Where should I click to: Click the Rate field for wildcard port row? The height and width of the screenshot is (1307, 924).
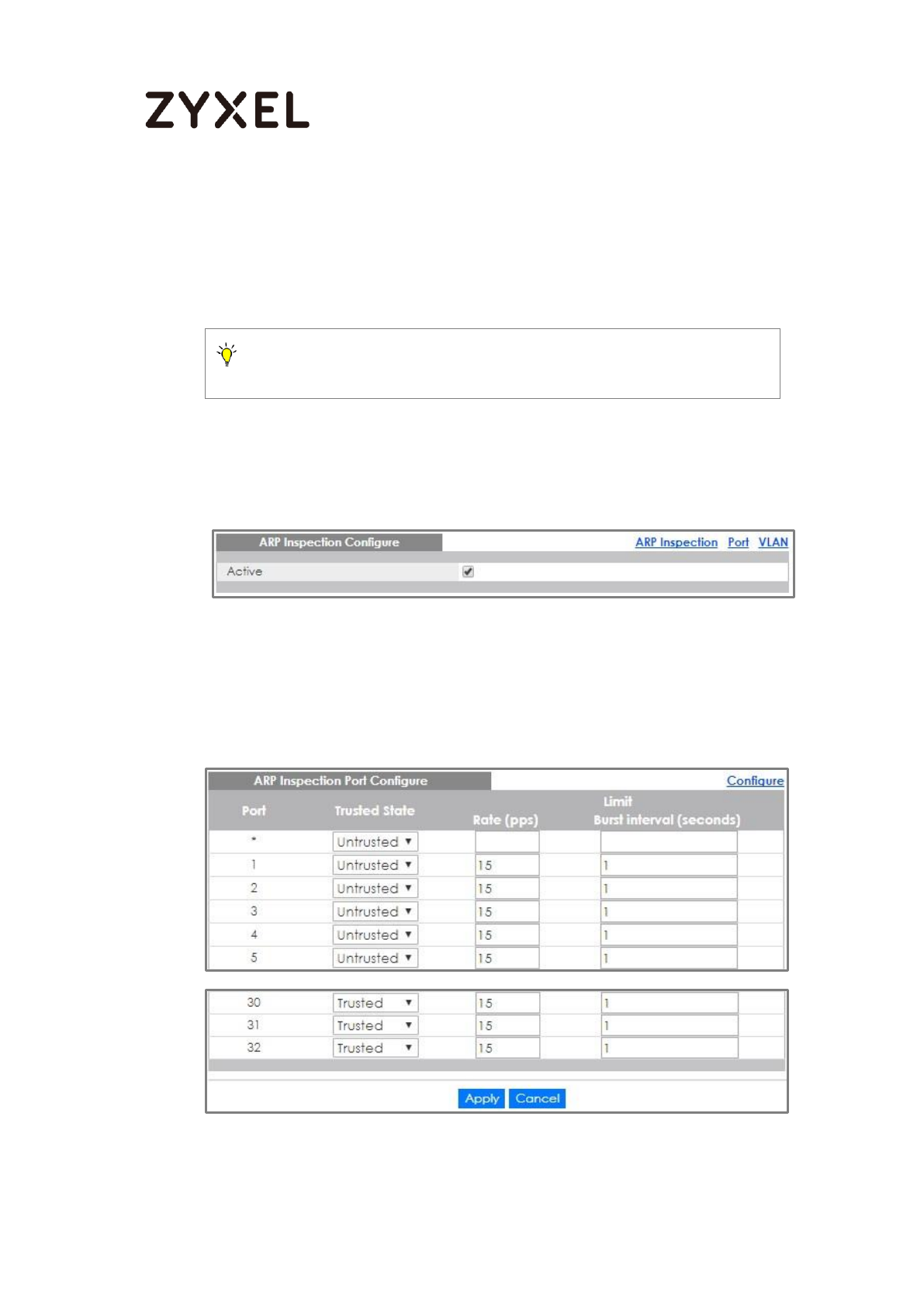[x=507, y=842]
